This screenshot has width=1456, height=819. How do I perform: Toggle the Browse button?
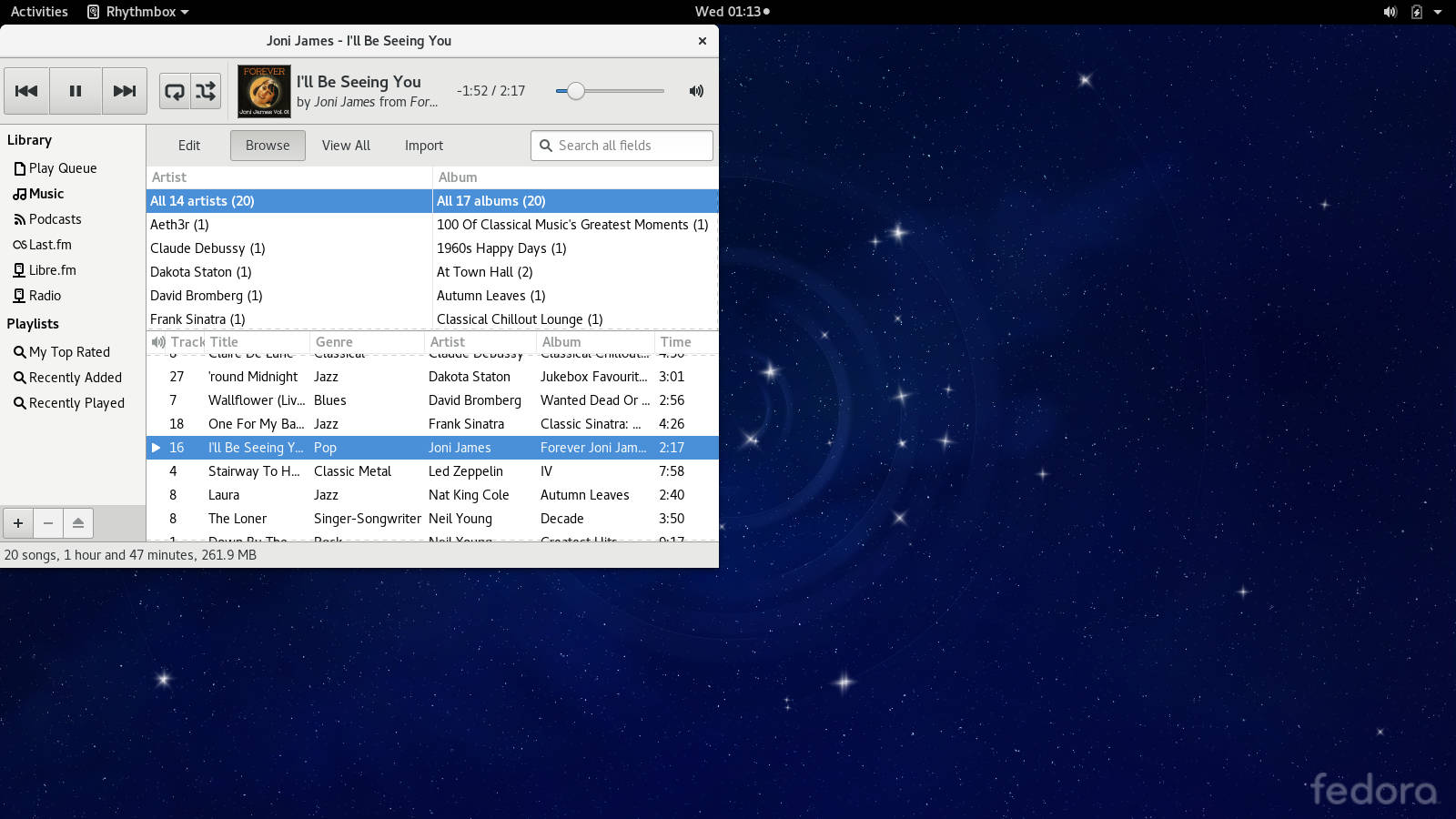(268, 146)
